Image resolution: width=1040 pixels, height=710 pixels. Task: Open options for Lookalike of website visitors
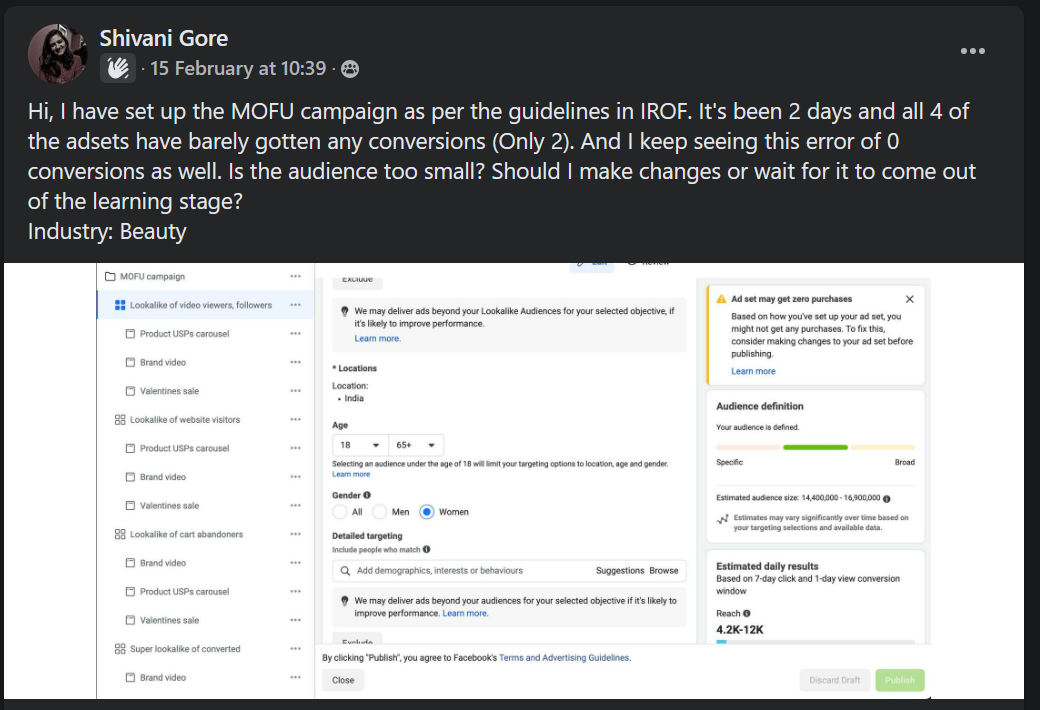pos(295,419)
